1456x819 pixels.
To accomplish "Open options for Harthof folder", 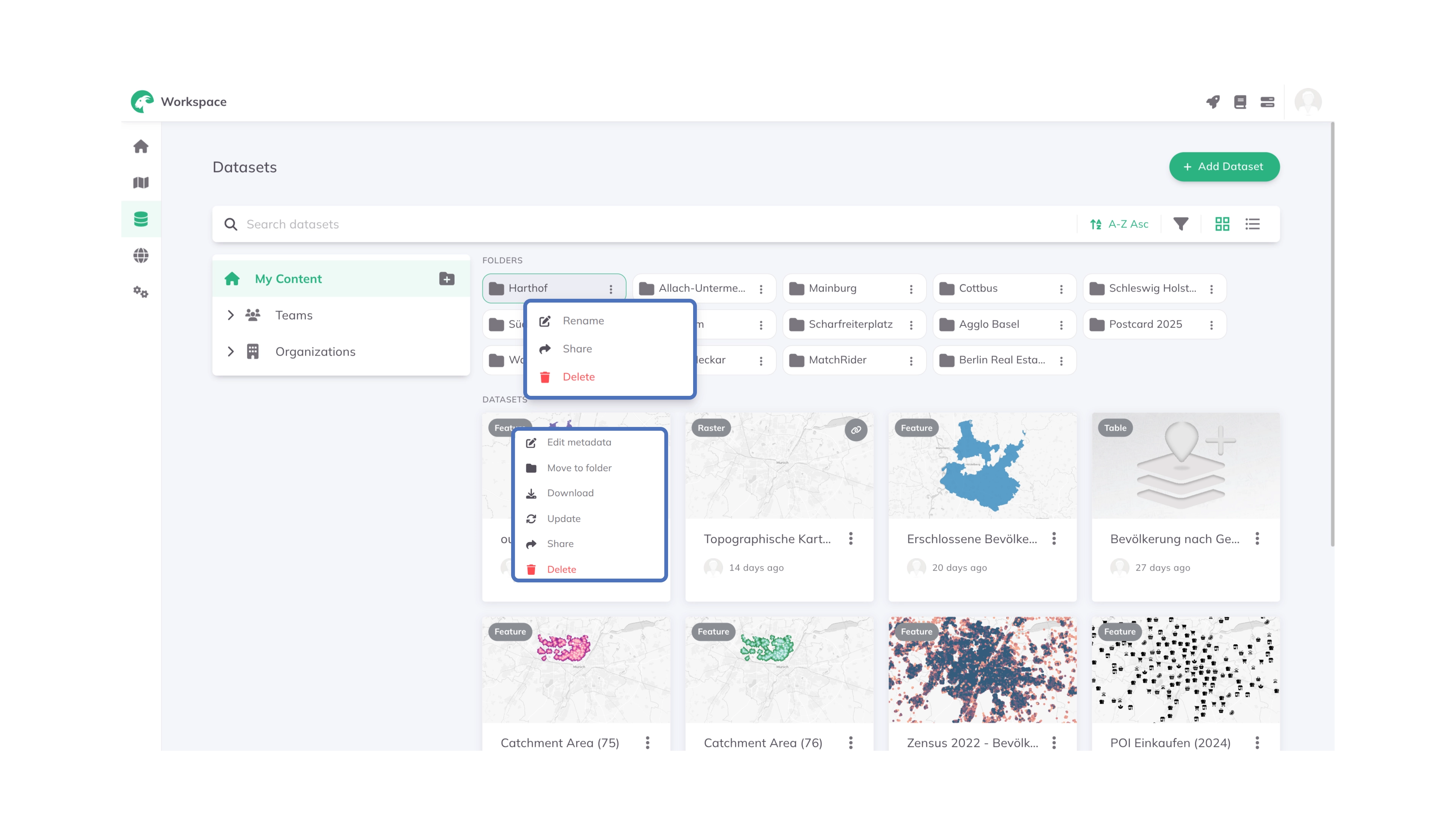I will [x=610, y=289].
